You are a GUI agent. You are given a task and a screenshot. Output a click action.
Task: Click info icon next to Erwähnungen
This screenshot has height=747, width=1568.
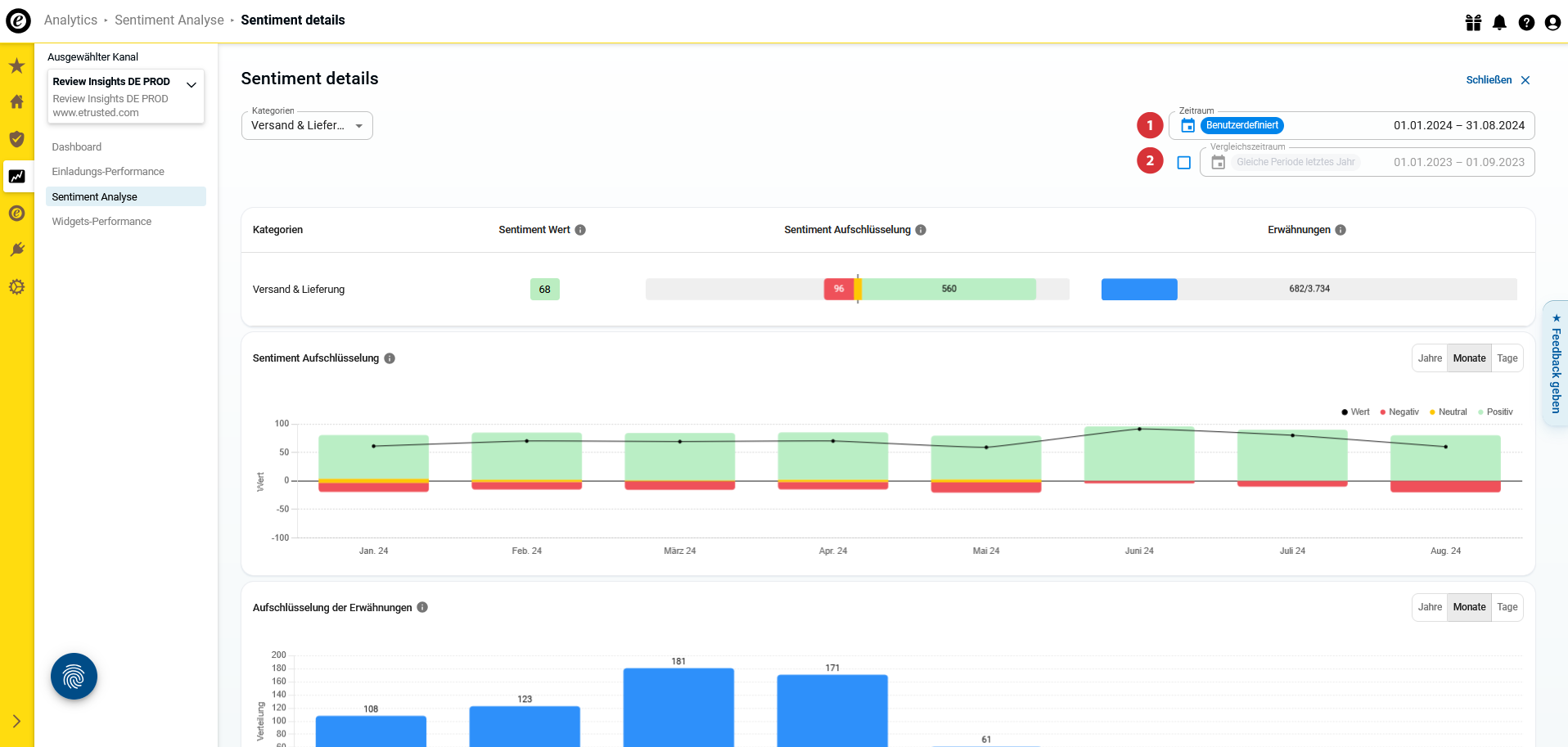pos(1340,230)
